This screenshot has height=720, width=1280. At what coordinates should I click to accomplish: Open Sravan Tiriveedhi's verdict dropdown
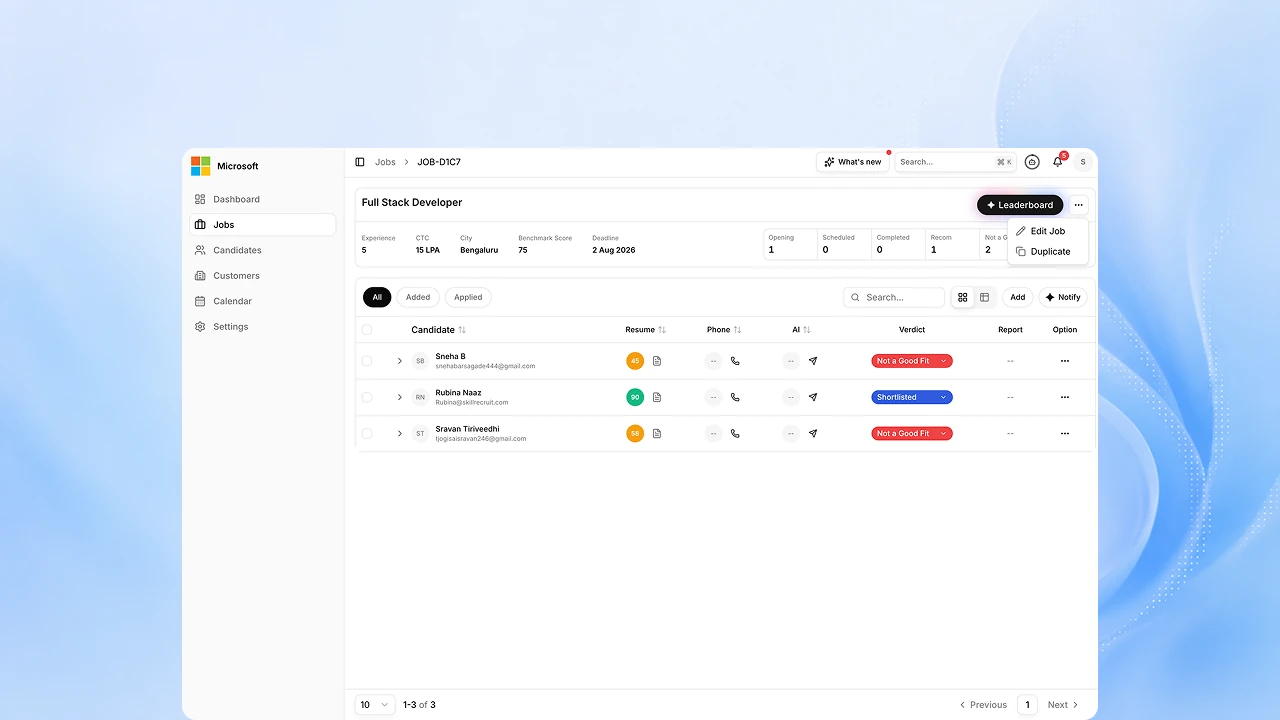(x=912, y=434)
